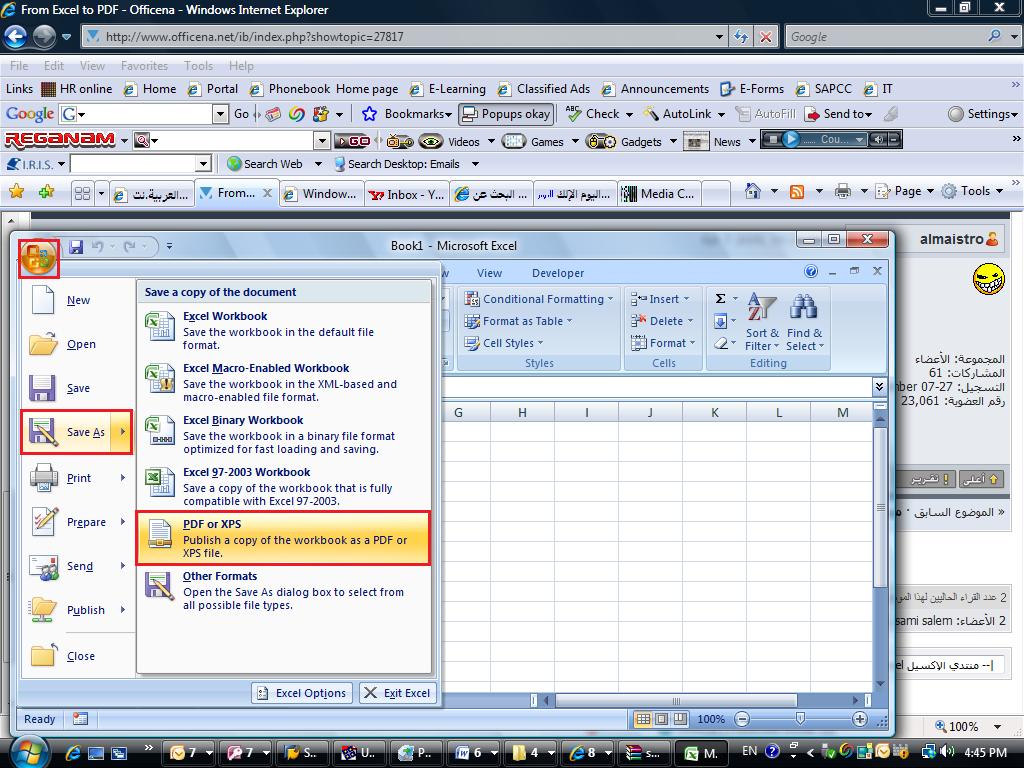This screenshot has height=768, width=1024.
Task: Open the E-Learning link in Links bar
Action: pyautogui.click(x=448, y=89)
